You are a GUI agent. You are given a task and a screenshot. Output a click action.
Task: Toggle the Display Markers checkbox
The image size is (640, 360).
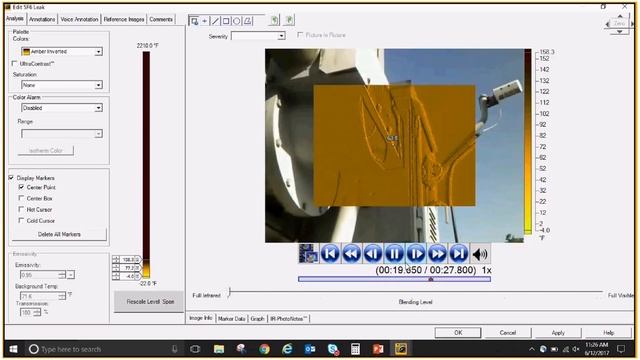[11, 178]
